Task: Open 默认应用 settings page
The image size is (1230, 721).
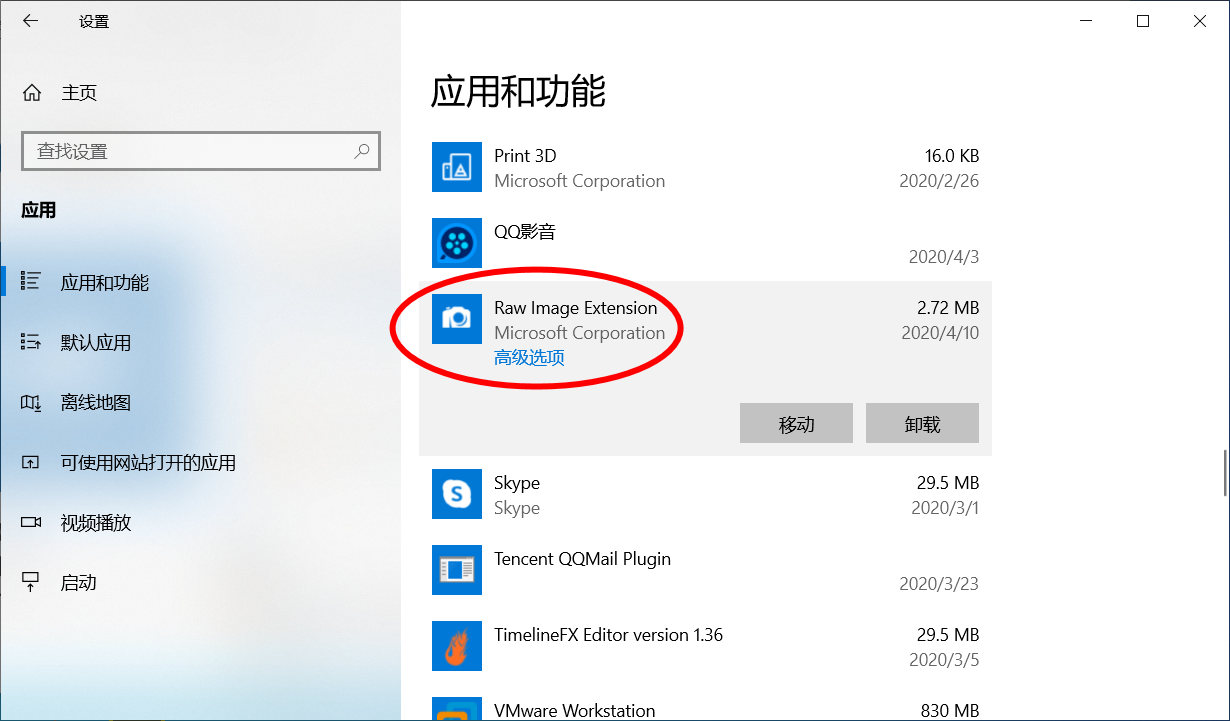Action: click(200, 342)
